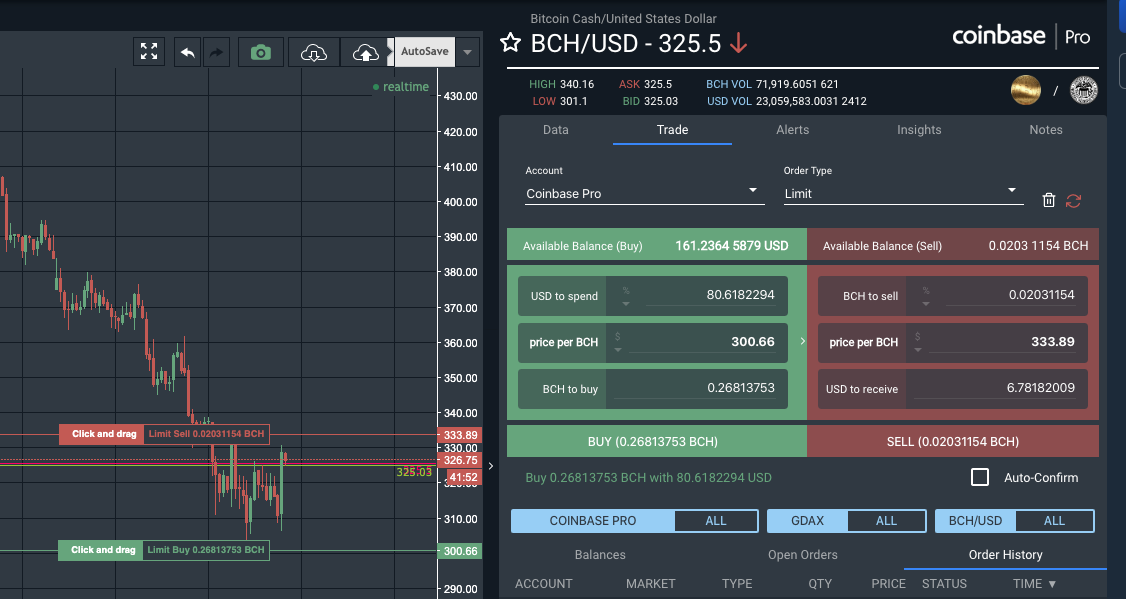Select the GDAX filter button

[x=807, y=521]
